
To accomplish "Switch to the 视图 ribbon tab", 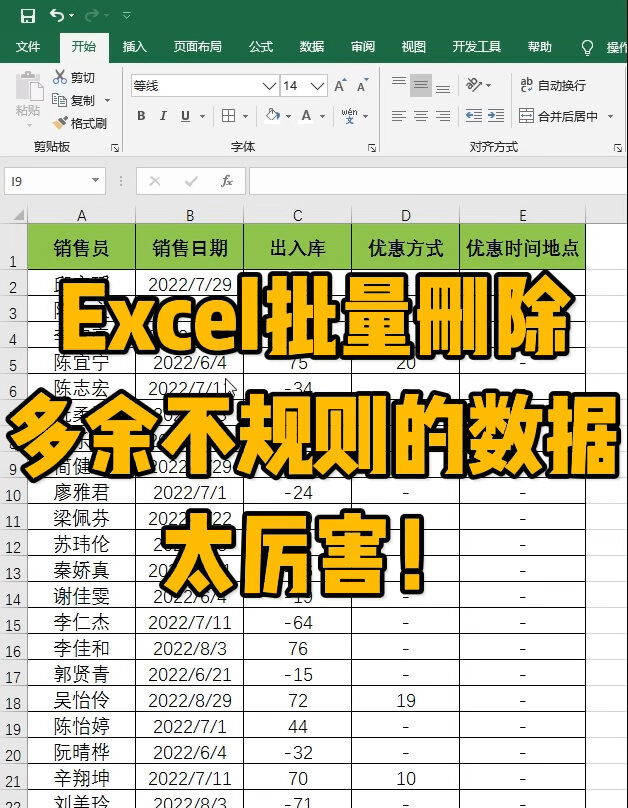I will tap(414, 47).
